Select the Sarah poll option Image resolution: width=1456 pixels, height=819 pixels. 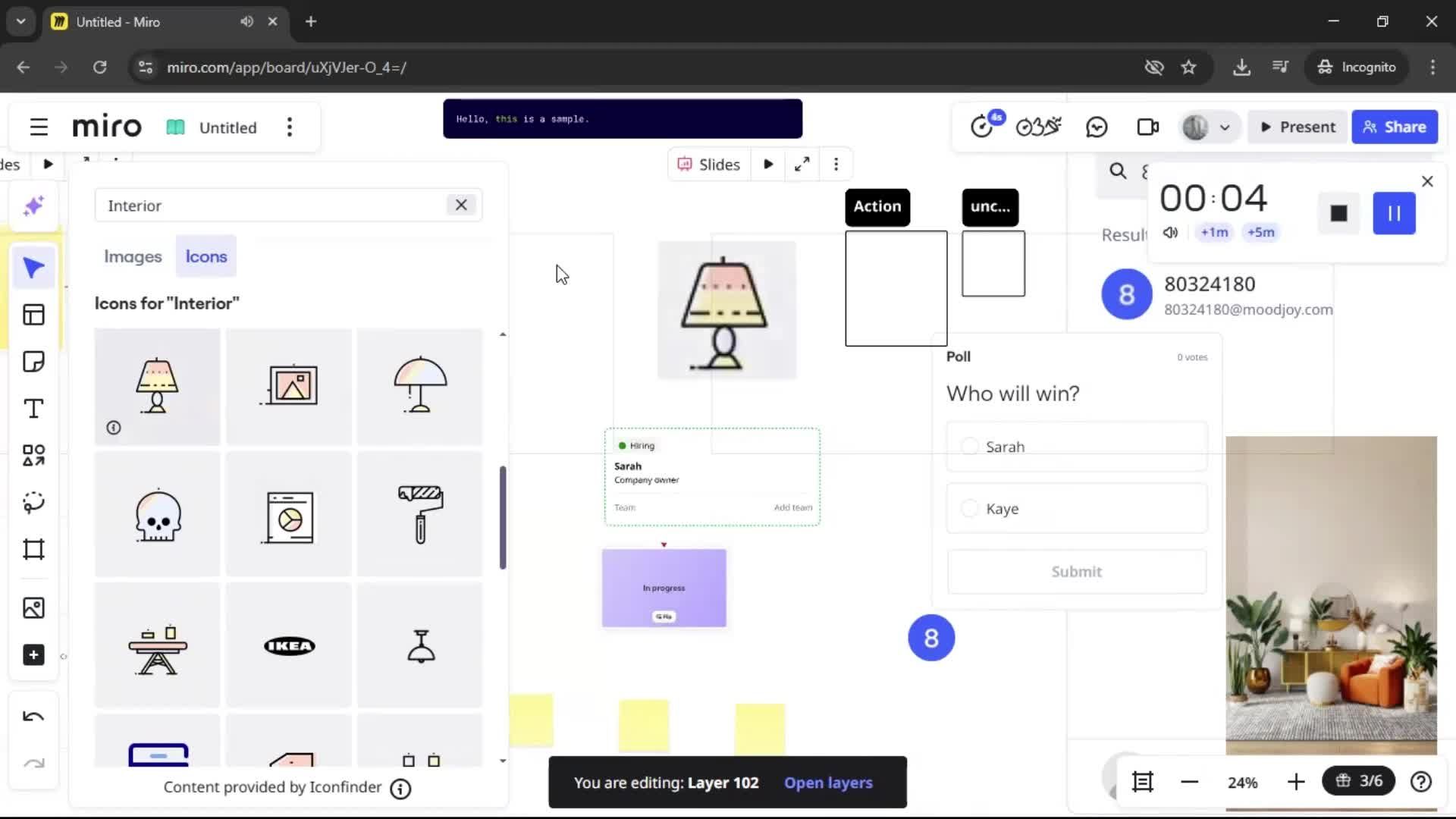coord(1076,447)
